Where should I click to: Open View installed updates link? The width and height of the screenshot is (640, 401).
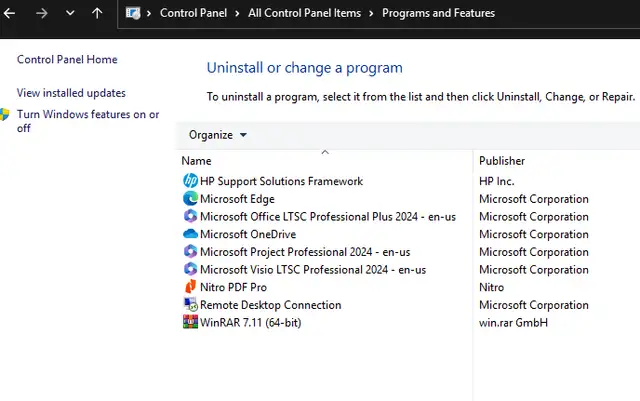(x=71, y=93)
